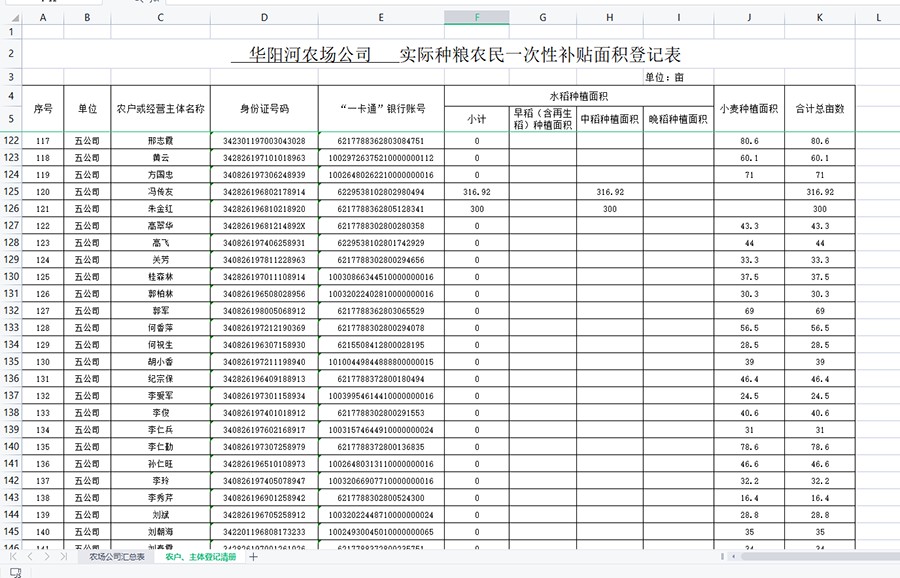The width and height of the screenshot is (900, 578).
Task: Jump to last sheet with navigation arrow
Action: tap(64, 557)
